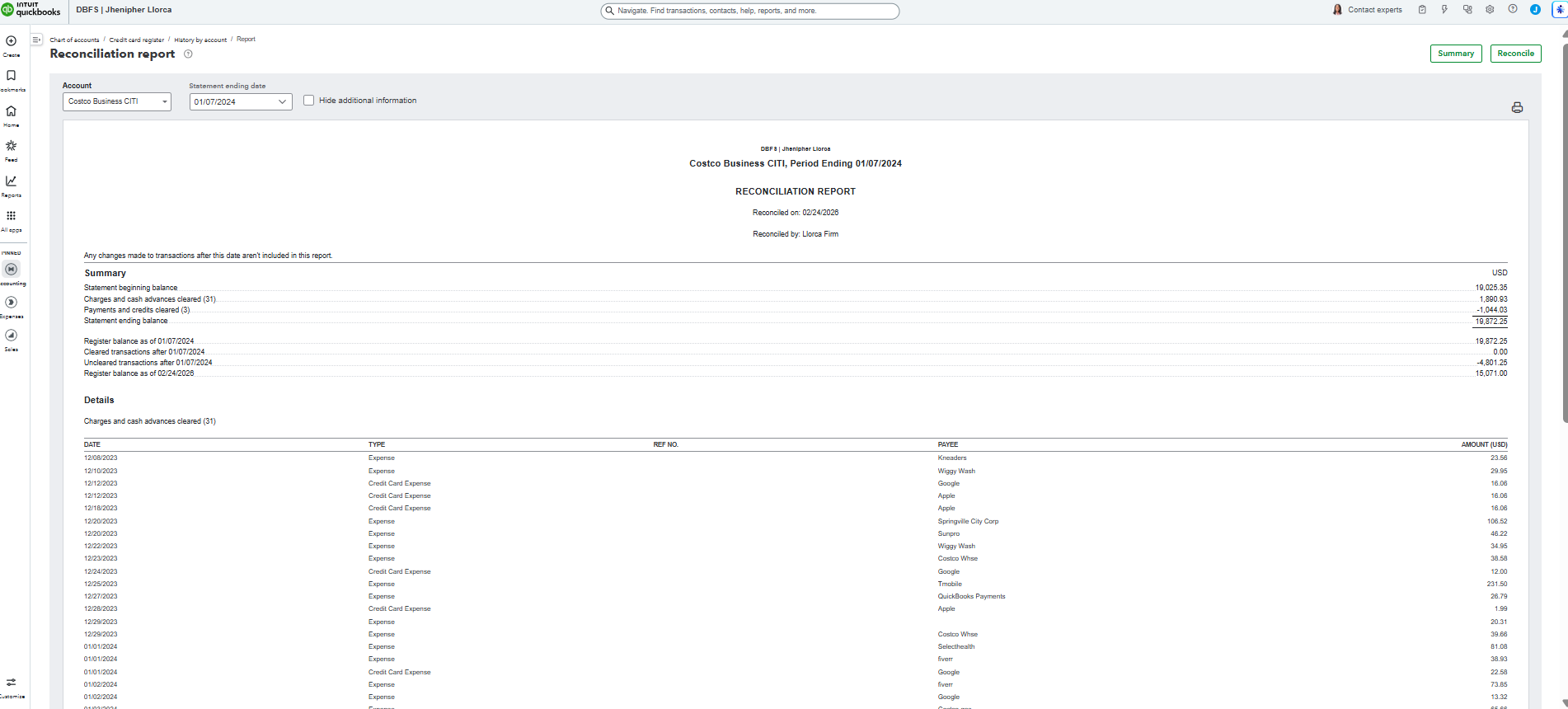Click the DATE column header
This screenshot has height=709, width=1568.
point(92,444)
